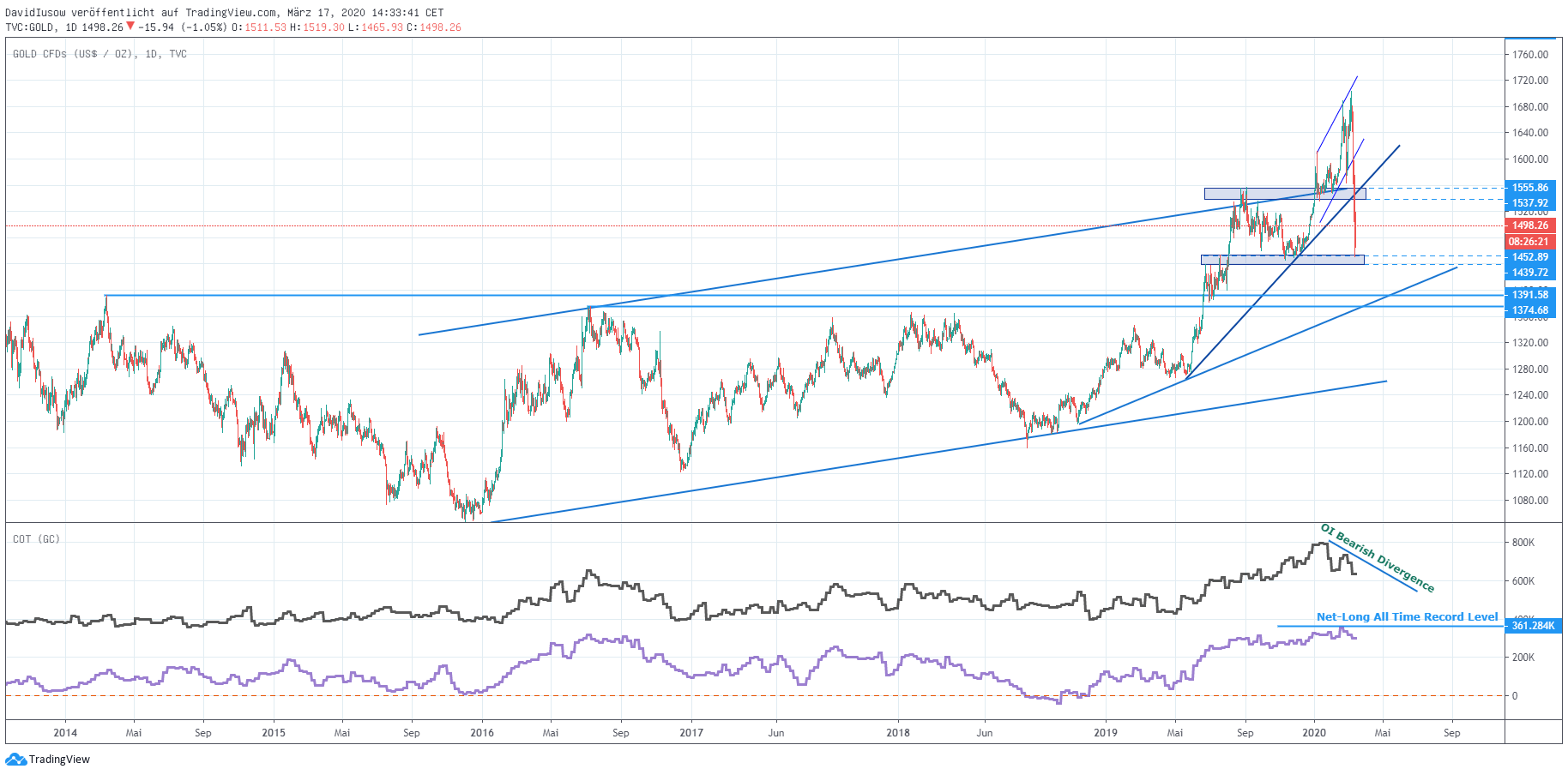Click the 1452.89 price level label

coord(1530,257)
